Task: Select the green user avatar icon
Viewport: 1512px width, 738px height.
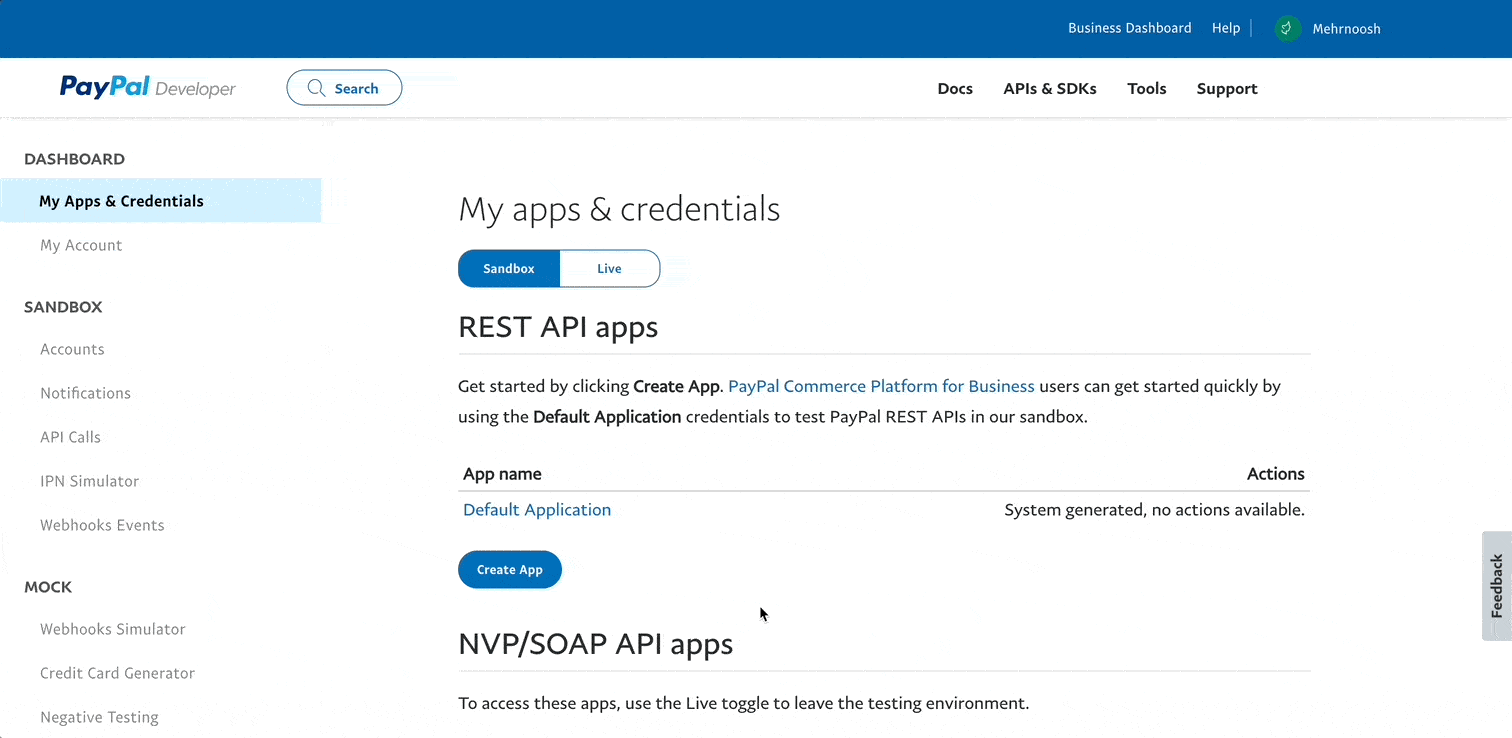Action: (x=1287, y=29)
